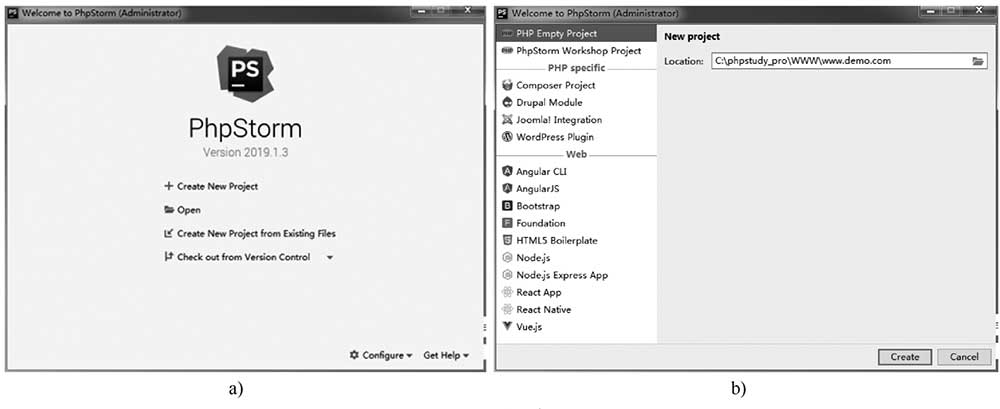The height and width of the screenshot is (409, 1000).
Task: Select React Native project type
Action: [576, 309]
